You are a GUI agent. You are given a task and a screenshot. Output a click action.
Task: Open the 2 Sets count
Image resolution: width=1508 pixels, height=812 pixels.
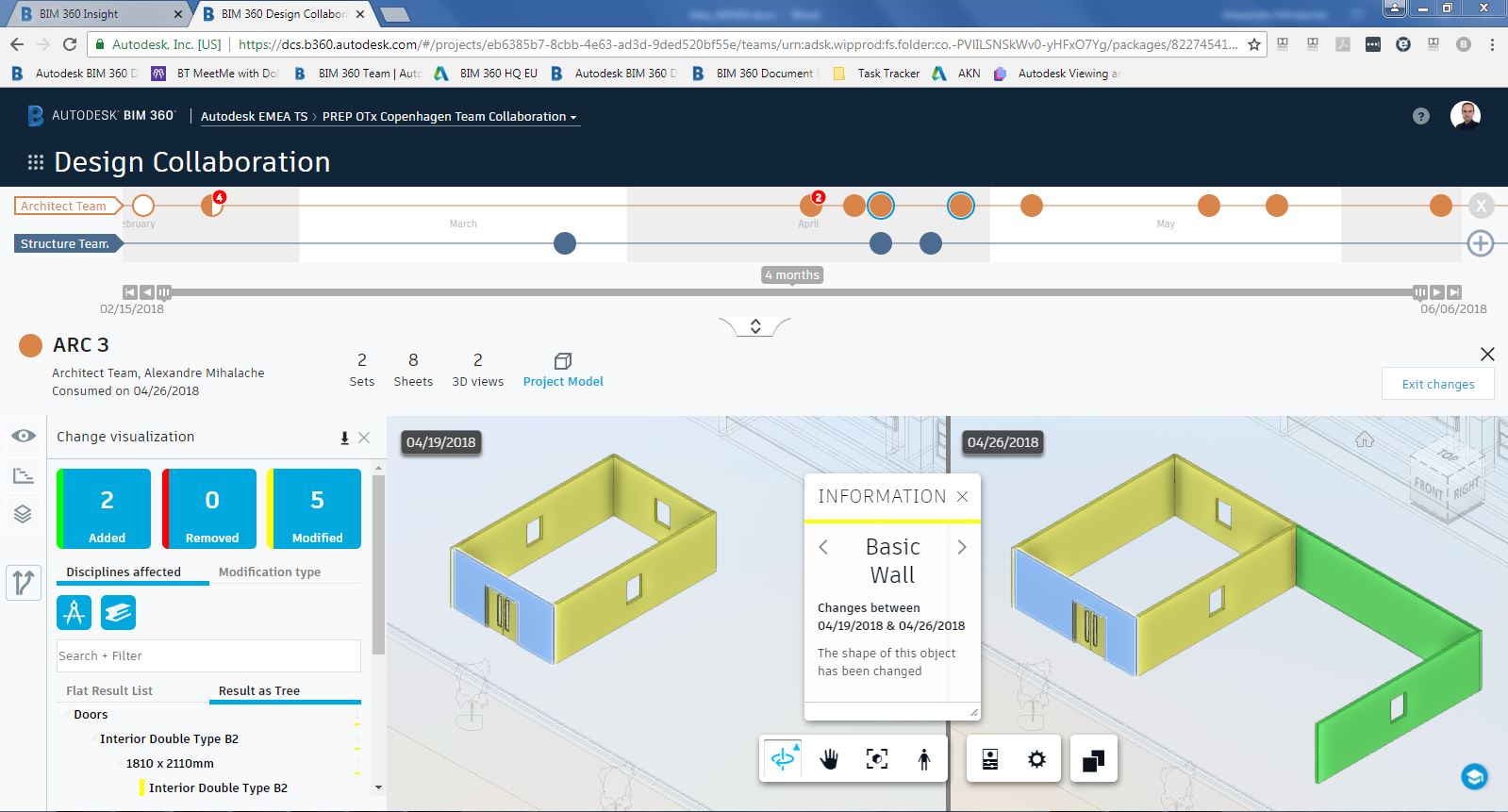click(362, 370)
